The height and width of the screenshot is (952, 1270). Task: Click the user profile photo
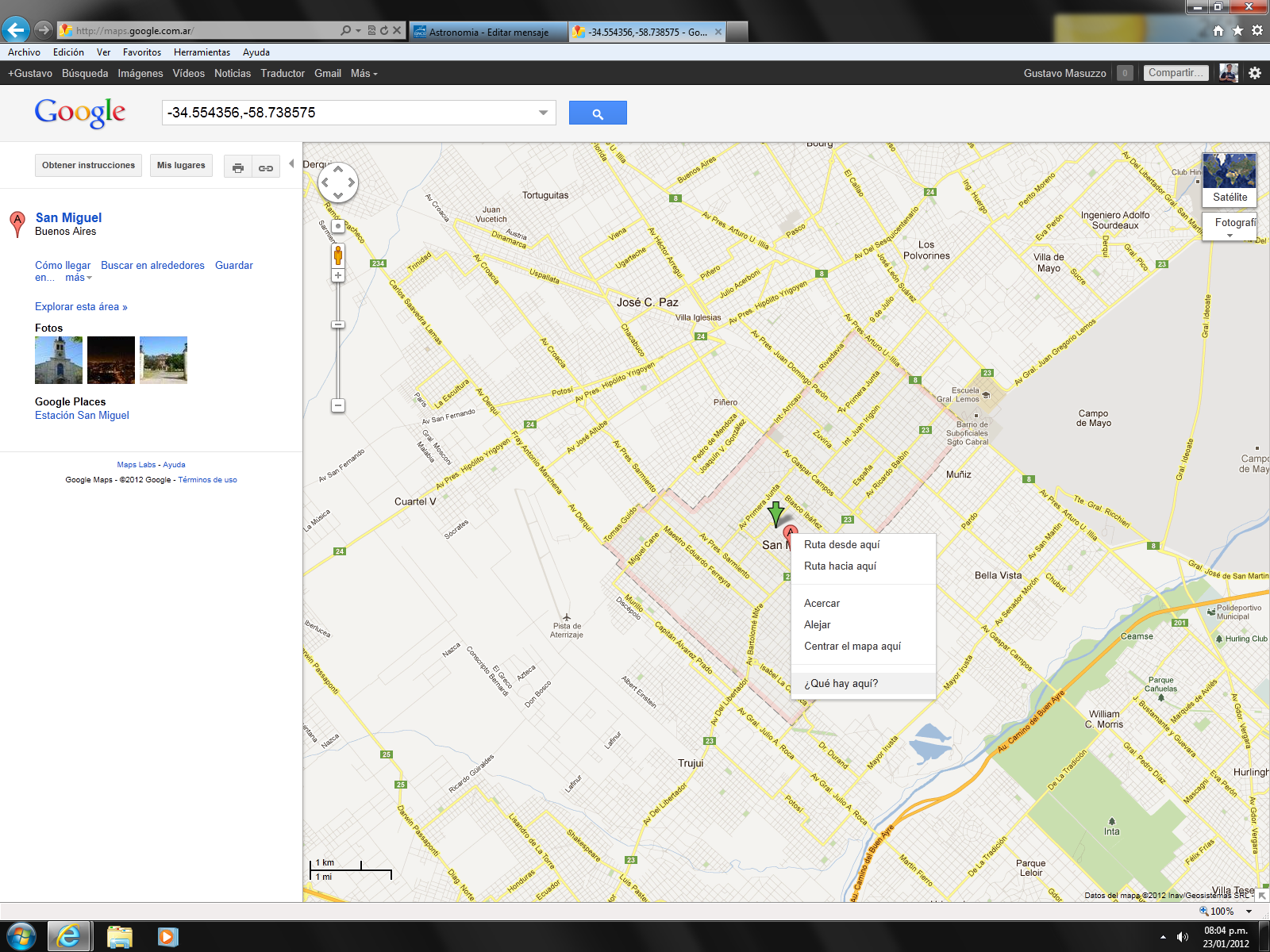coord(1229,73)
